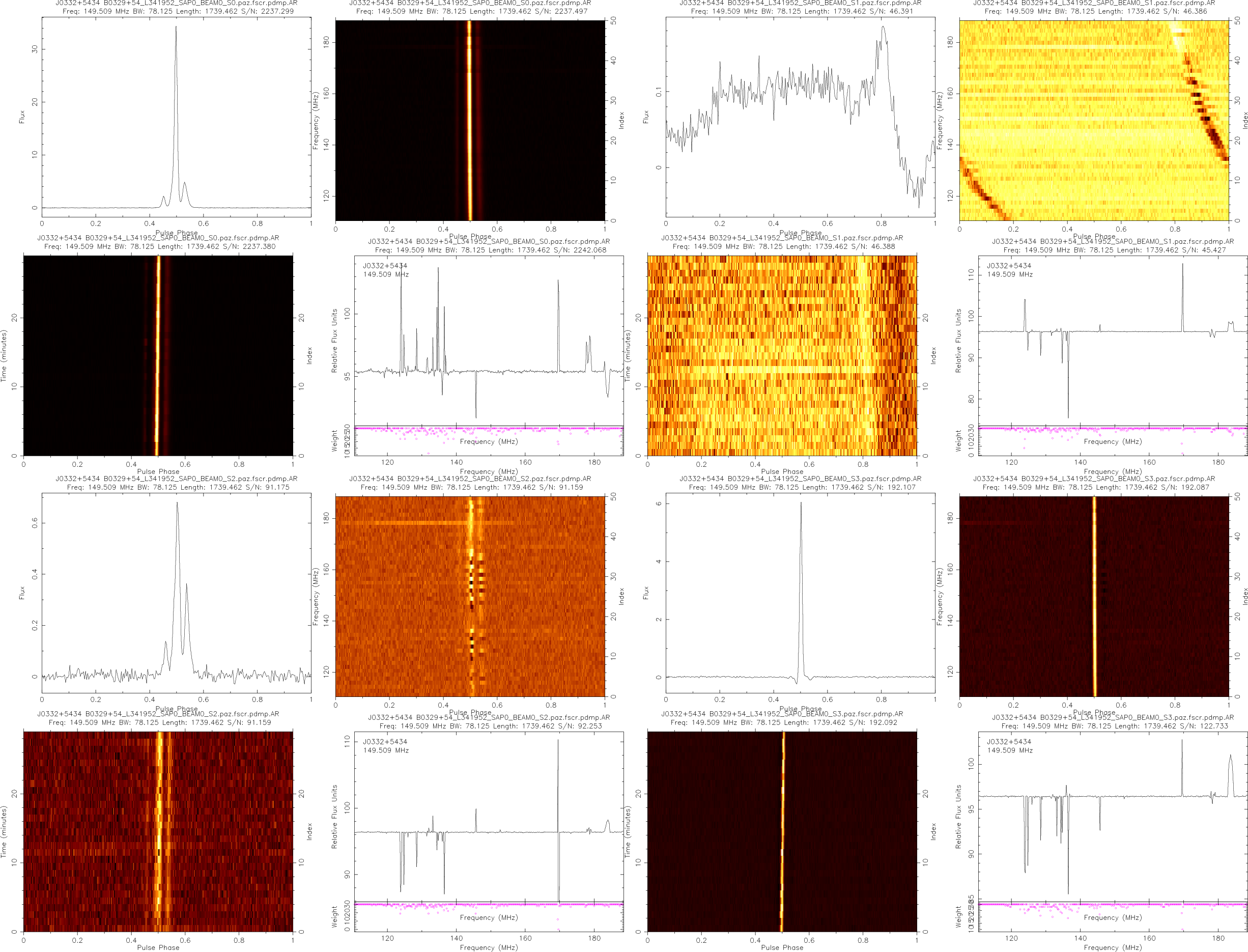The height and width of the screenshot is (952, 1248).
Task: Click the S1 time-phase heatmap with S/N 46.388
Action: (782, 355)
